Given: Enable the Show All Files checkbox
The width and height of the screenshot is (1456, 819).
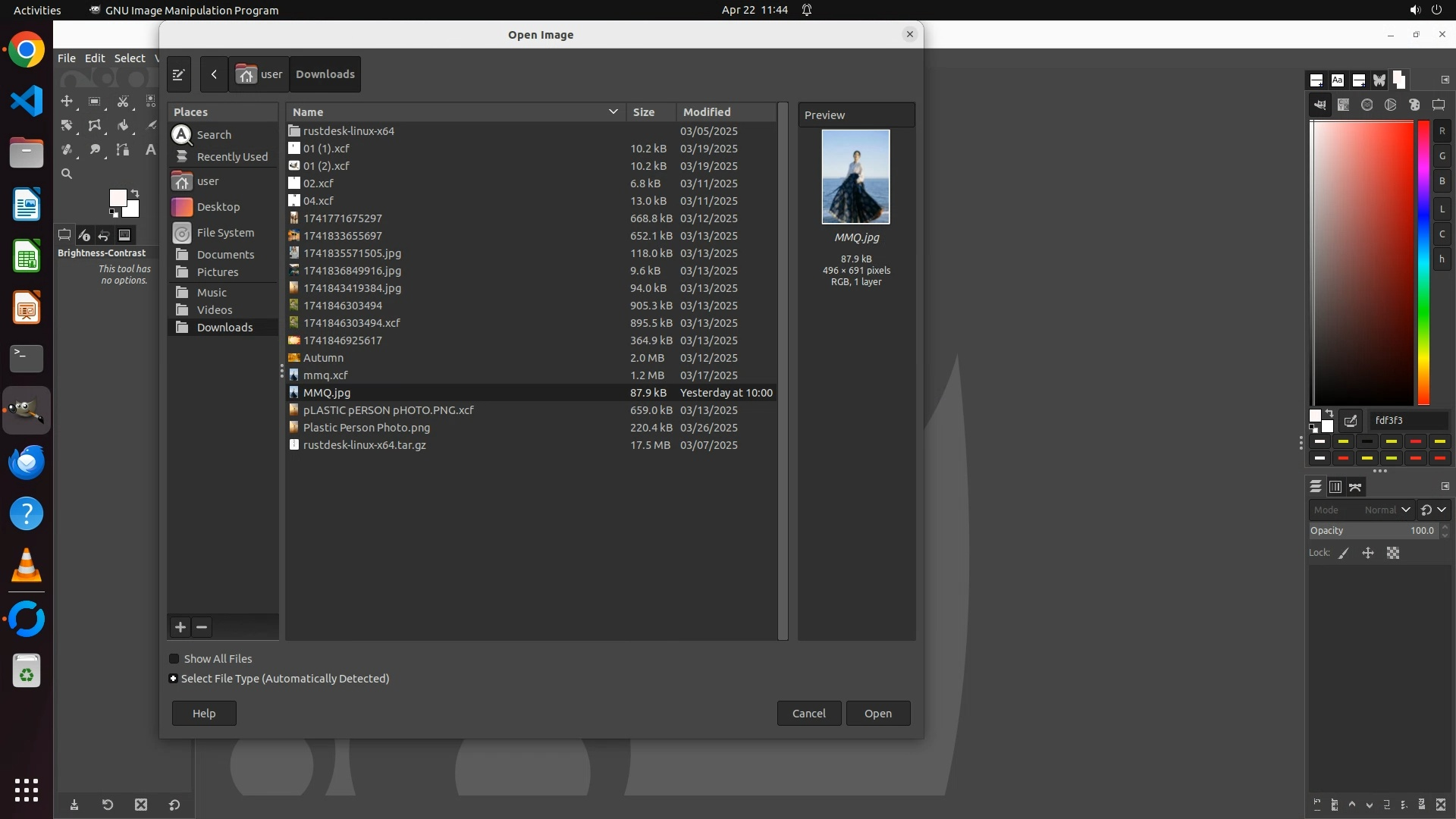Looking at the screenshot, I should [x=174, y=659].
